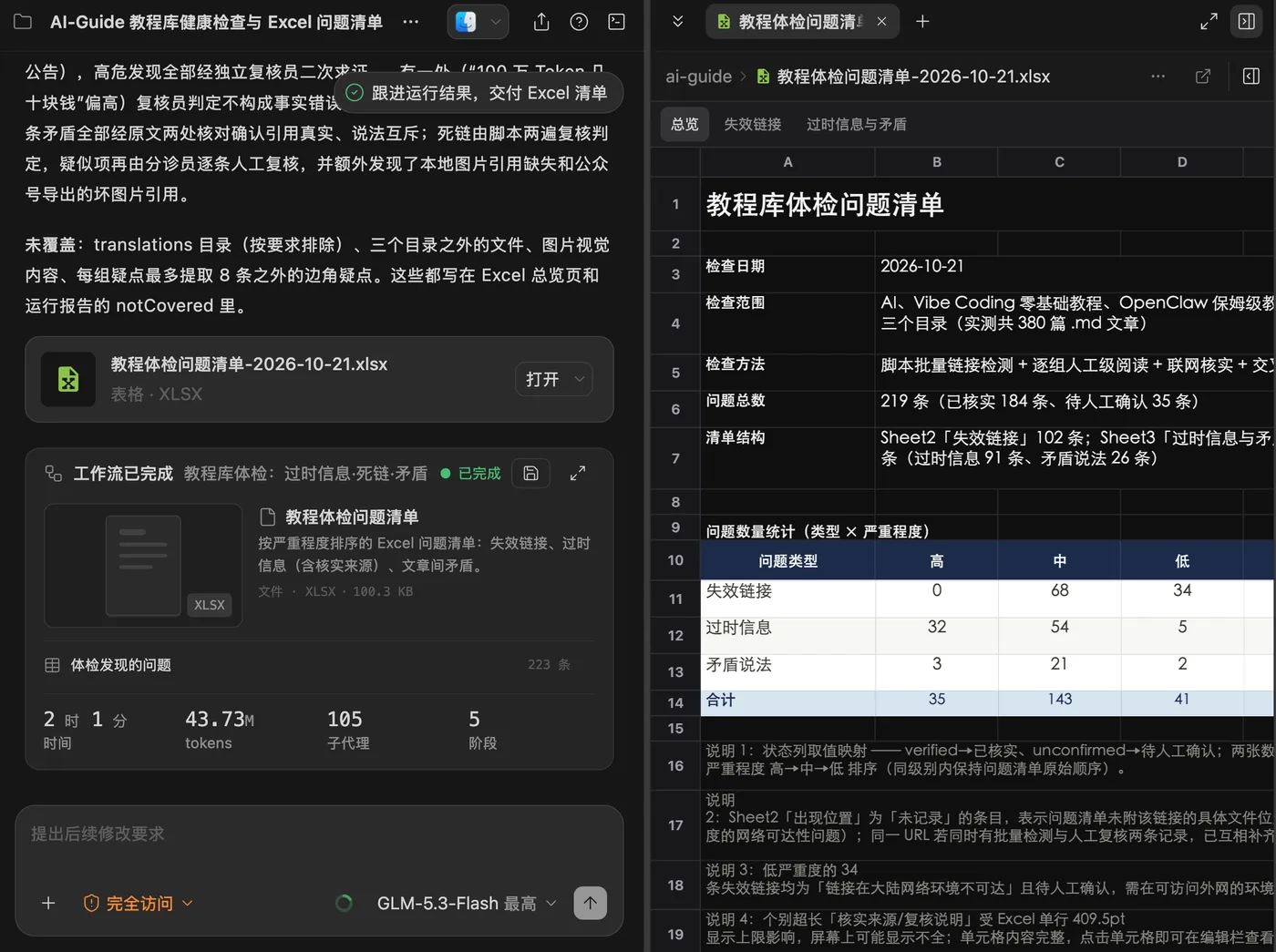This screenshot has height=952, width=1276.
Task: Open the more options menu in the breadcrumb bar
Action: 1158,77
